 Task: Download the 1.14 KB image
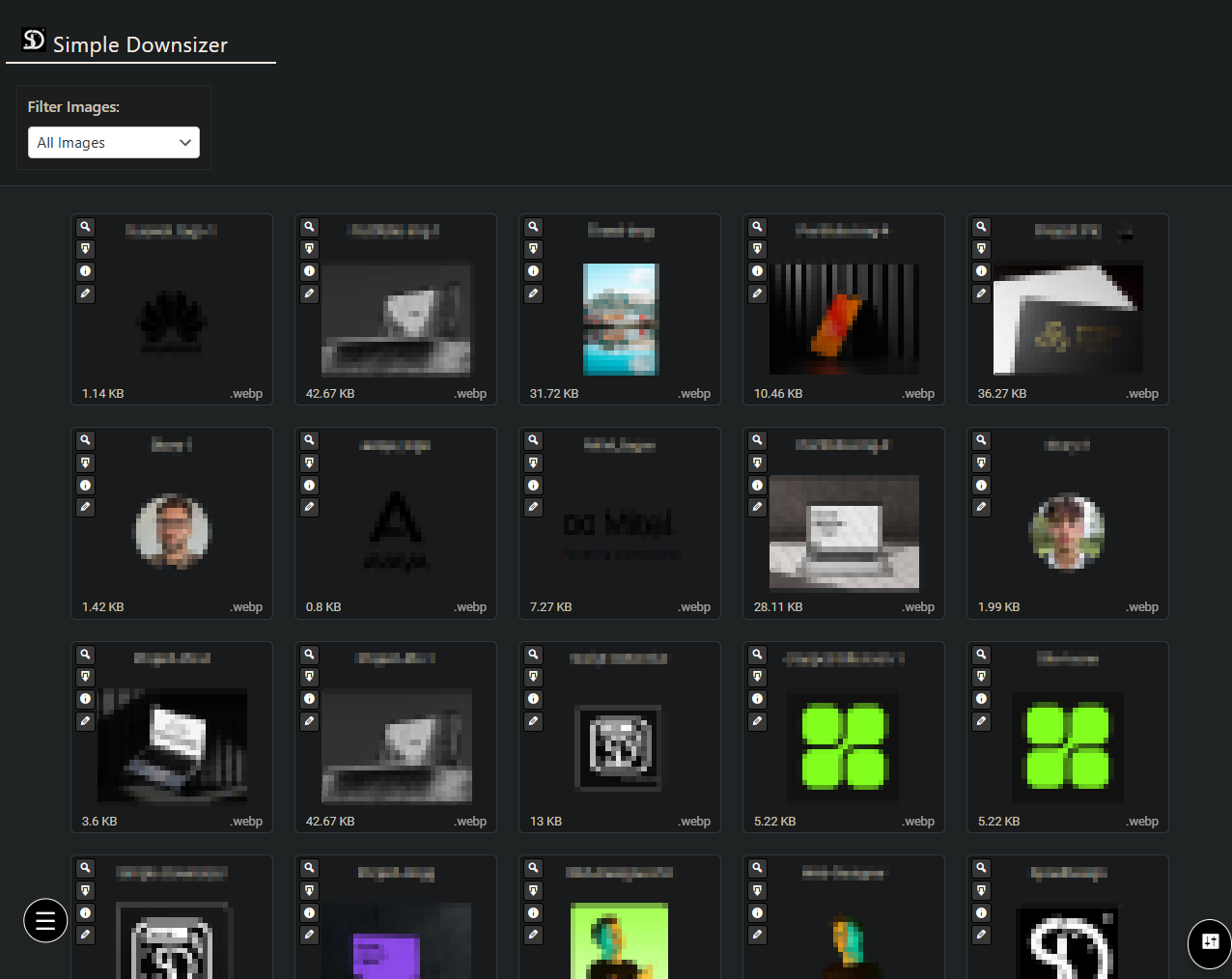[86, 249]
